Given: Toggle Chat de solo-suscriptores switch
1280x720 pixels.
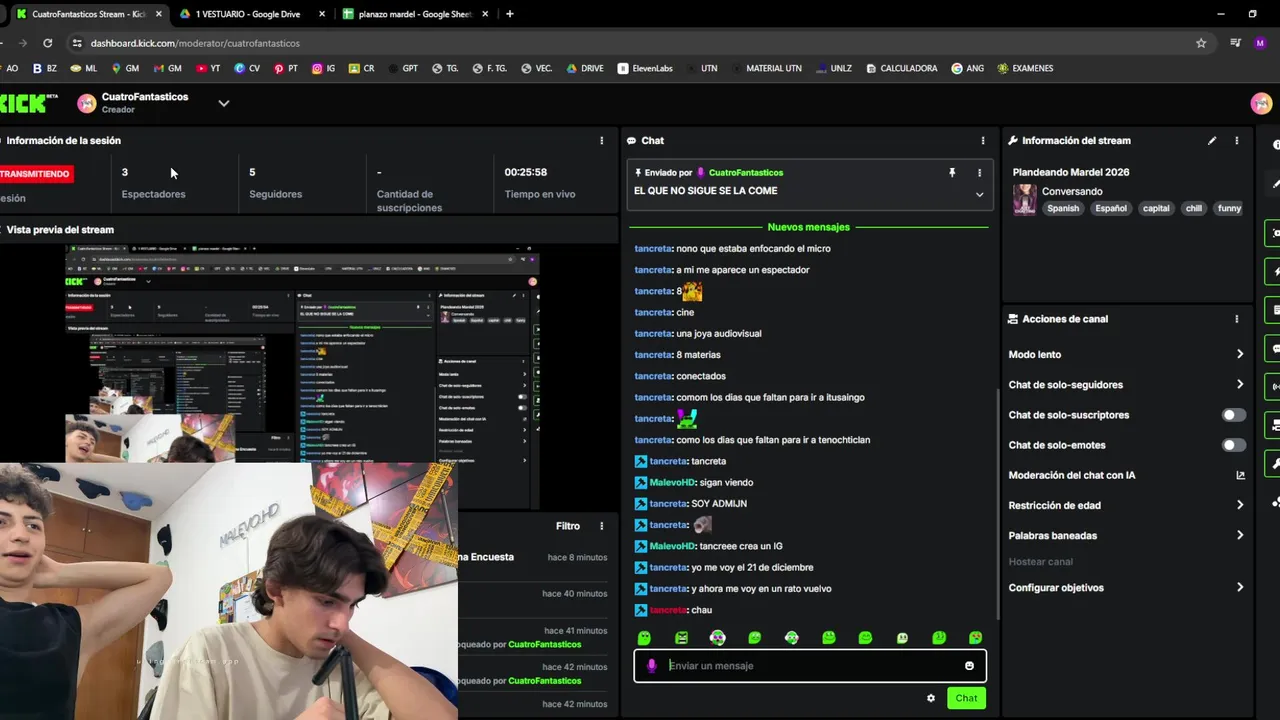Looking at the screenshot, I should 1234,415.
